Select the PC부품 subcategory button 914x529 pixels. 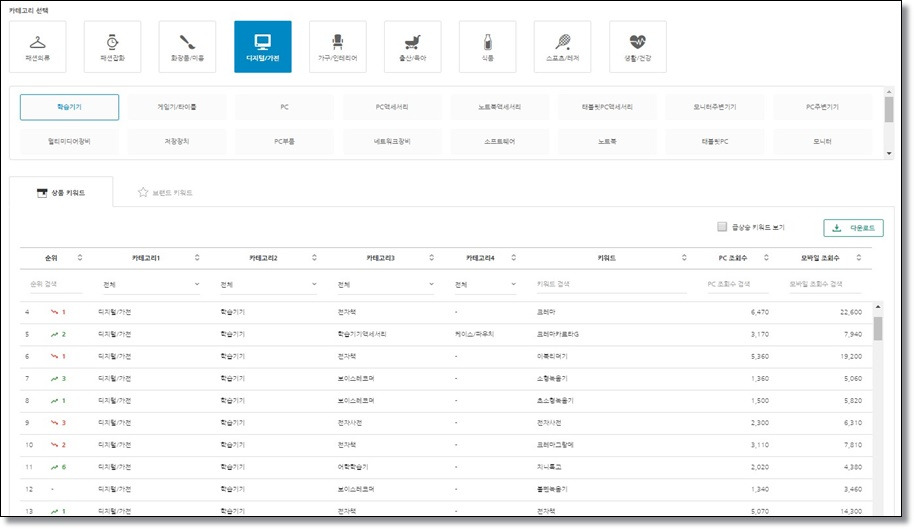click(x=284, y=142)
